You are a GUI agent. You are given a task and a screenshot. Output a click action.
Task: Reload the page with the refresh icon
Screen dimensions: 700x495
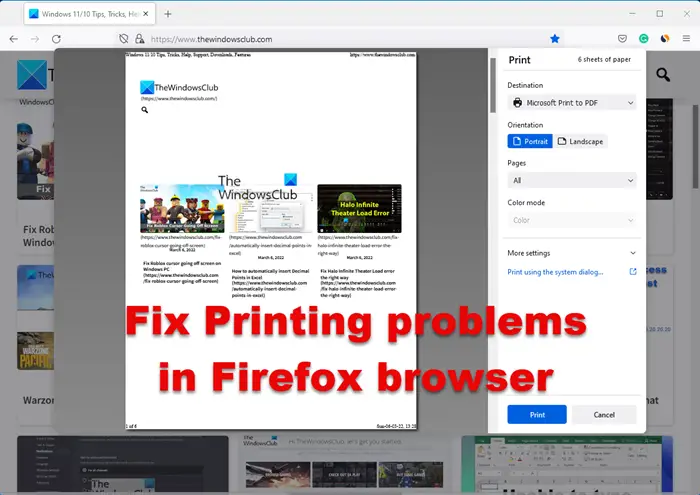[x=56, y=39]
